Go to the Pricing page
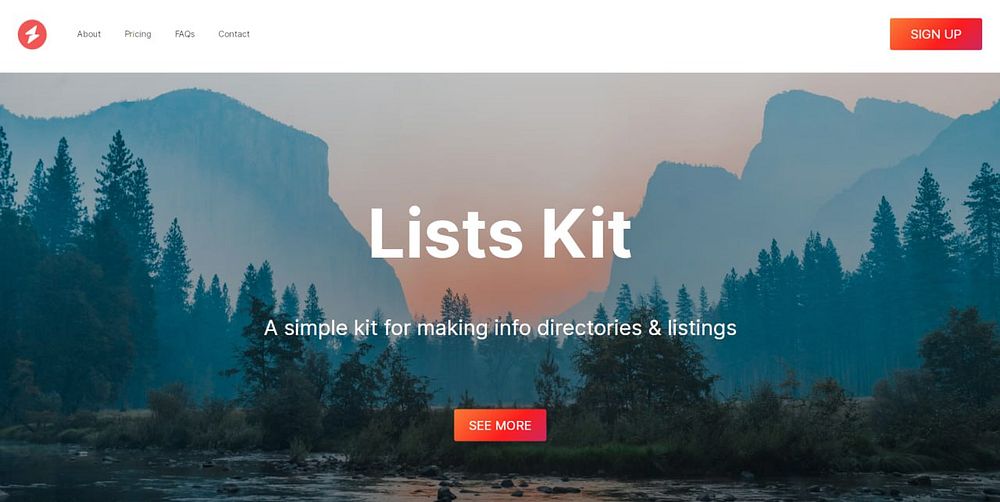 pos(138,34)
